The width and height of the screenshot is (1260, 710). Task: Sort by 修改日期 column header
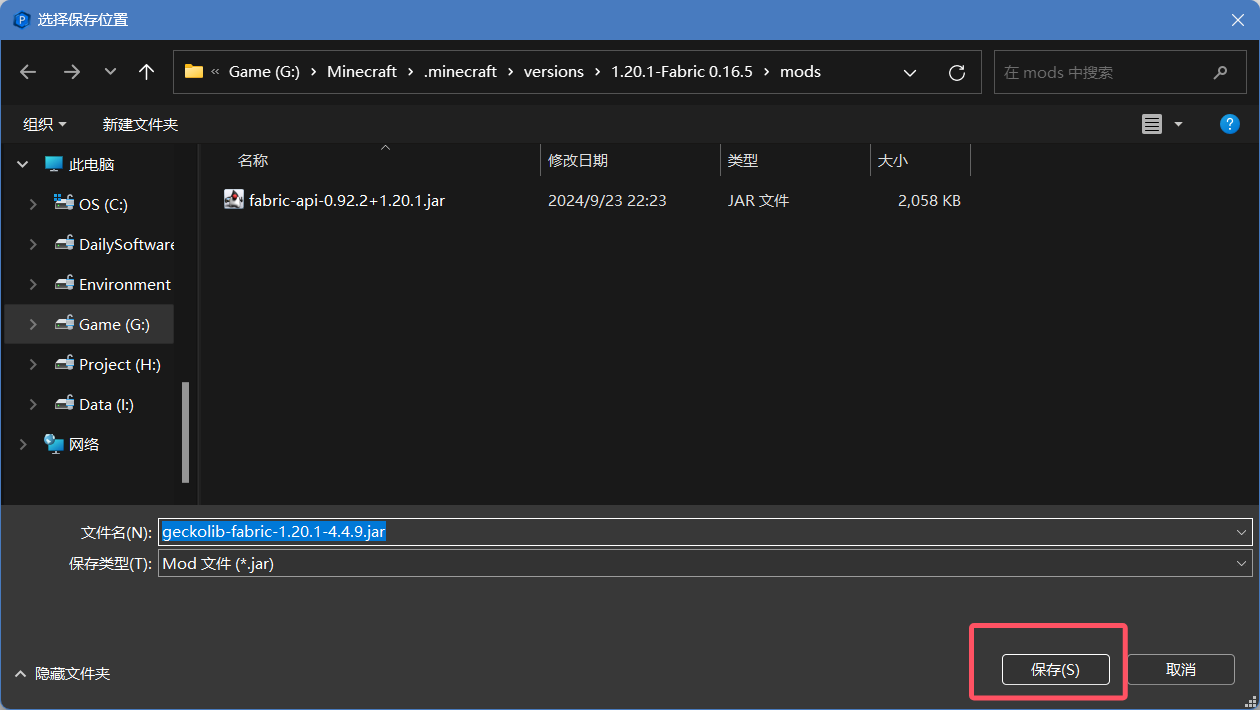click(578, 160)
